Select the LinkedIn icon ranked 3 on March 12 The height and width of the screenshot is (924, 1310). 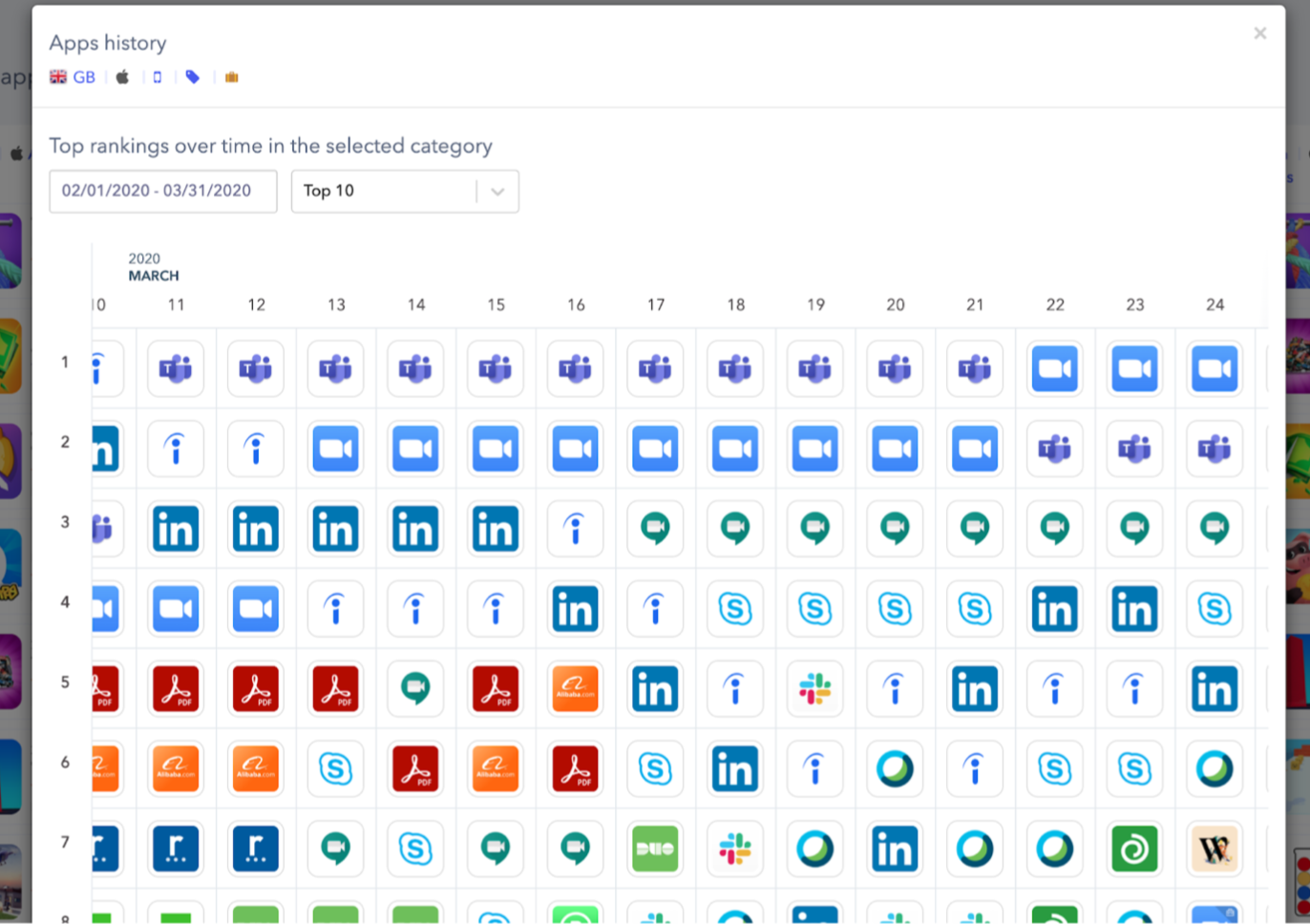(255, 529)
